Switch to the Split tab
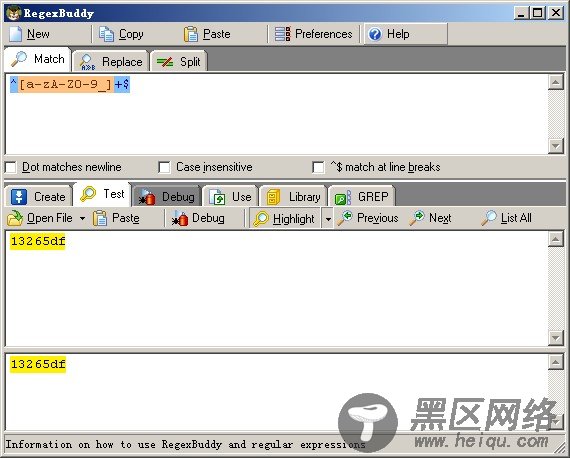This screenshot has height=458, width=570. pyautogui.click(x=178, y=61)
